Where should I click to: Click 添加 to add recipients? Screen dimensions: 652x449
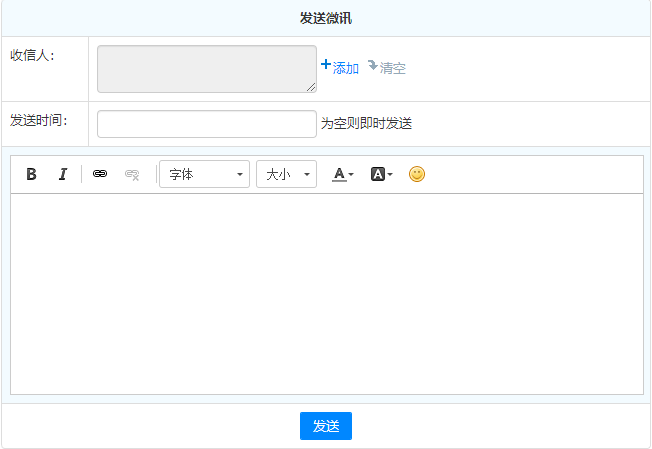coord(340,68)
